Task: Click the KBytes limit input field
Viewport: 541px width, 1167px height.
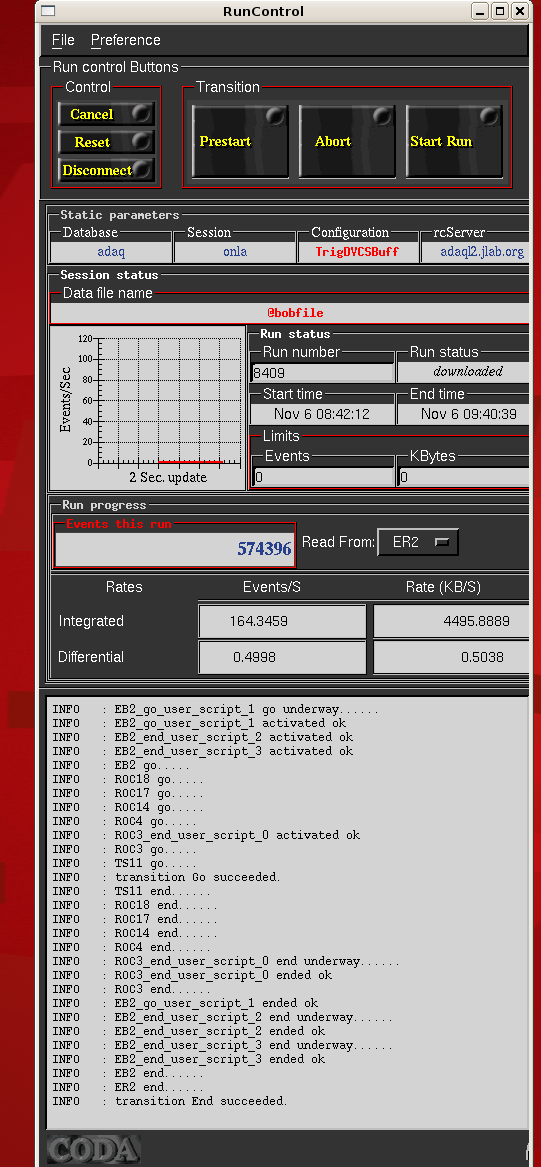Action: tap(464, 477)
